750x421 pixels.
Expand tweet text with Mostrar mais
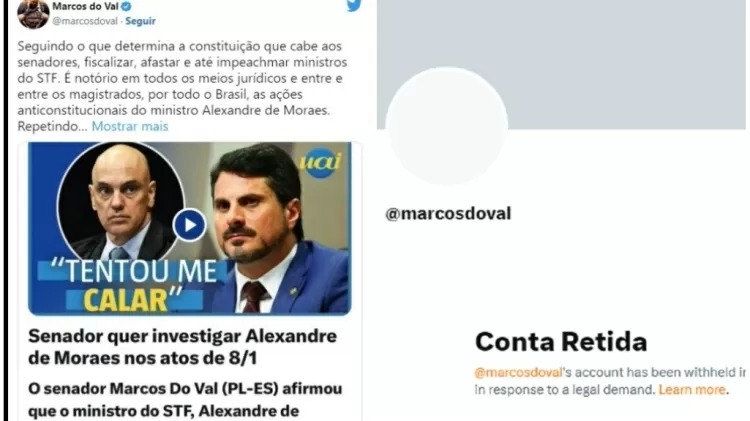tap(130, 126)
